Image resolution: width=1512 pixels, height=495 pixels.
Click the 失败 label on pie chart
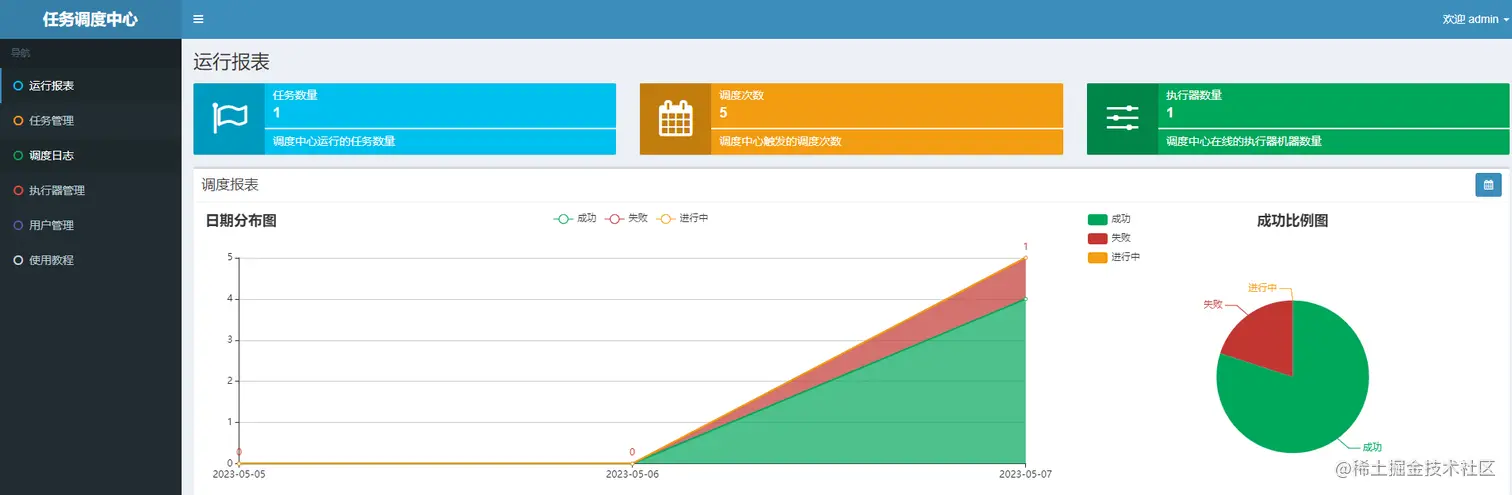tap(1212, 303)
